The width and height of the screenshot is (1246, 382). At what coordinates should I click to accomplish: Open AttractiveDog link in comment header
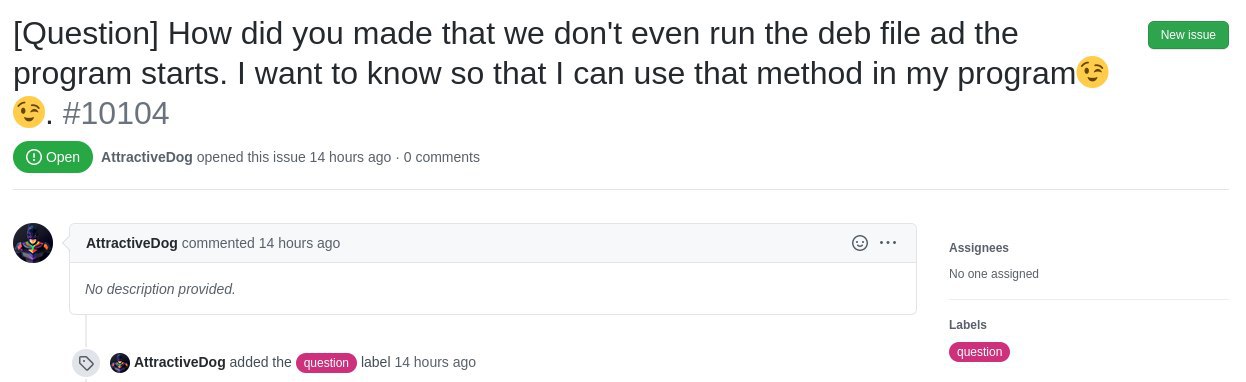[x=132, y=243]
